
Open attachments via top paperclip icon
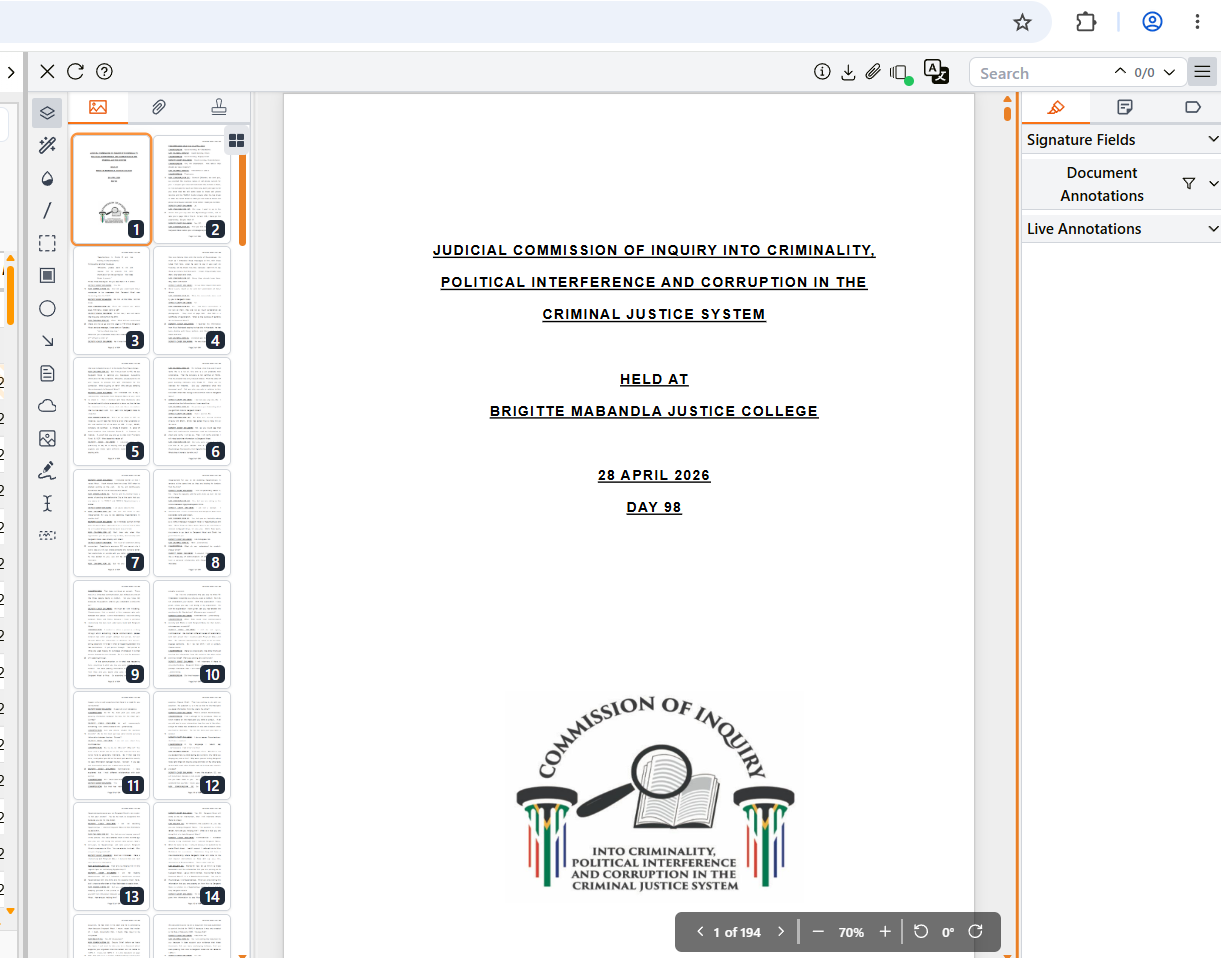pos(873,72)
